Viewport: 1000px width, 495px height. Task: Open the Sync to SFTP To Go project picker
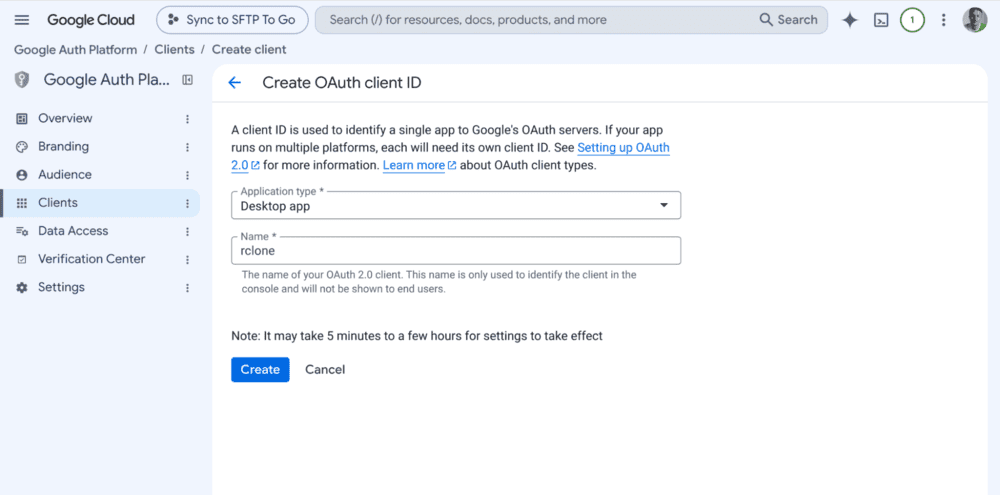[x=232, y=20]
